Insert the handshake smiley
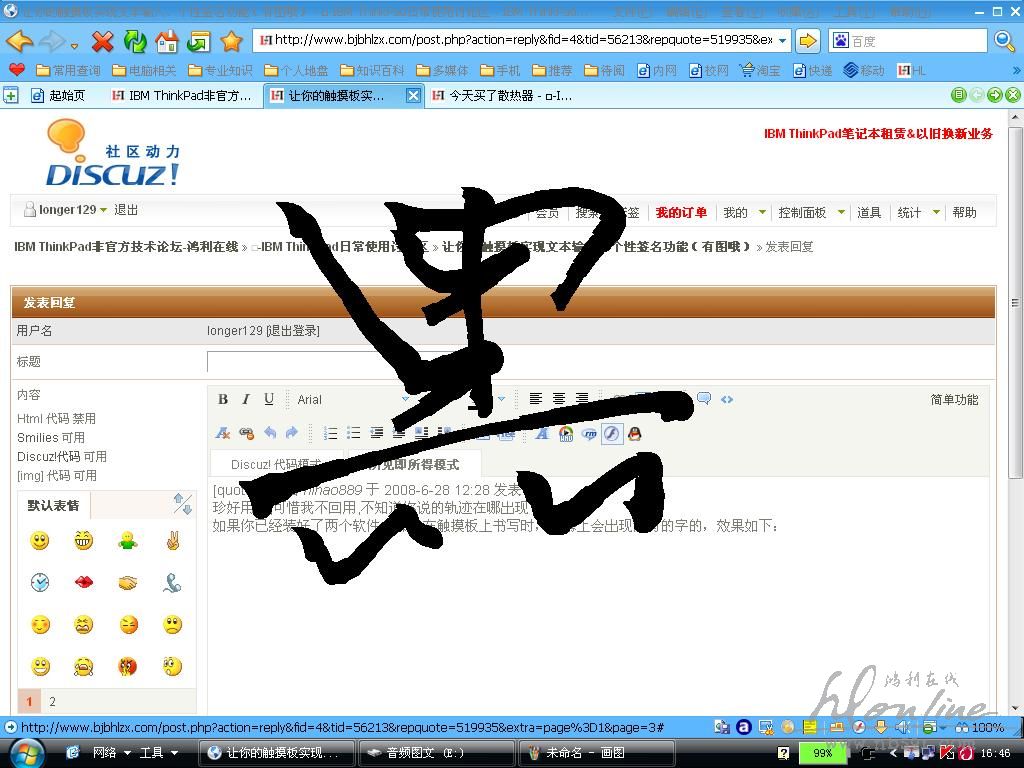The width and height of the screenshot is (1024, 768). click(127, 582)
